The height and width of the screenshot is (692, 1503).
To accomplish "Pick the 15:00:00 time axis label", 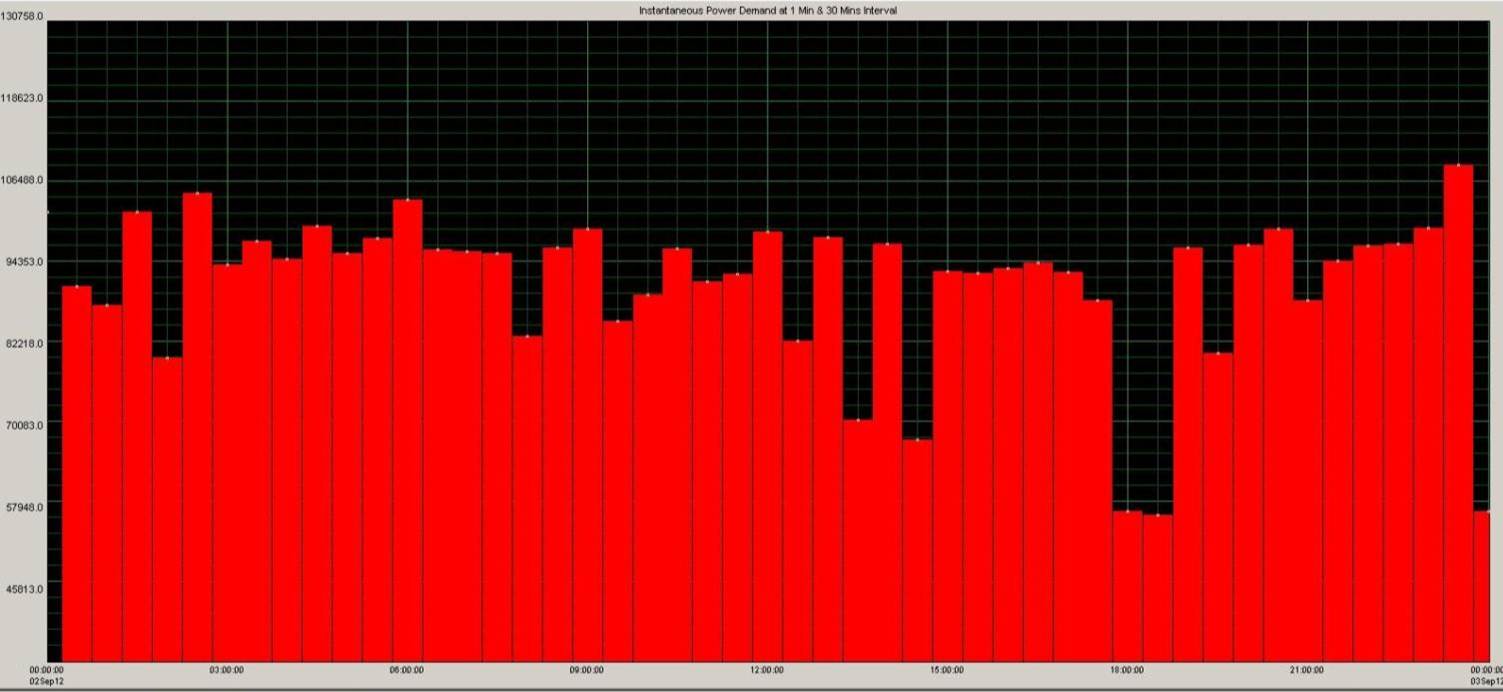I will pos(947,670).
